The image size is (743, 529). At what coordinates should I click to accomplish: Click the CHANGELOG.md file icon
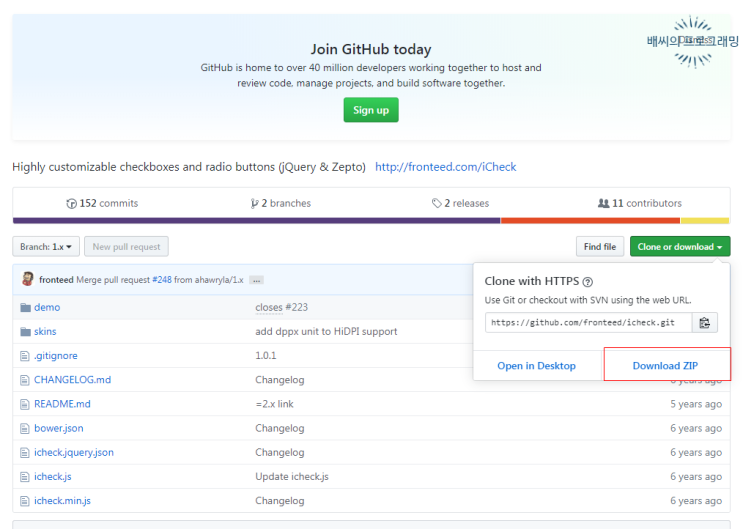coord(25,380)
